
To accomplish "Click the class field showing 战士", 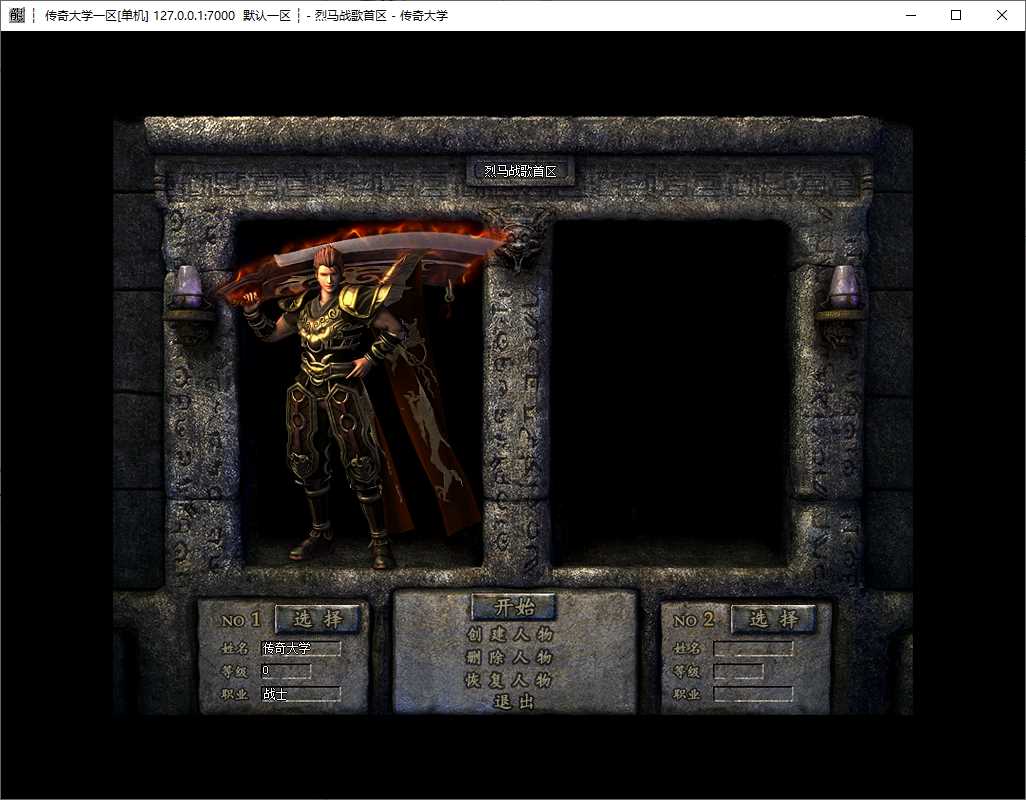I will click(300, 694).
